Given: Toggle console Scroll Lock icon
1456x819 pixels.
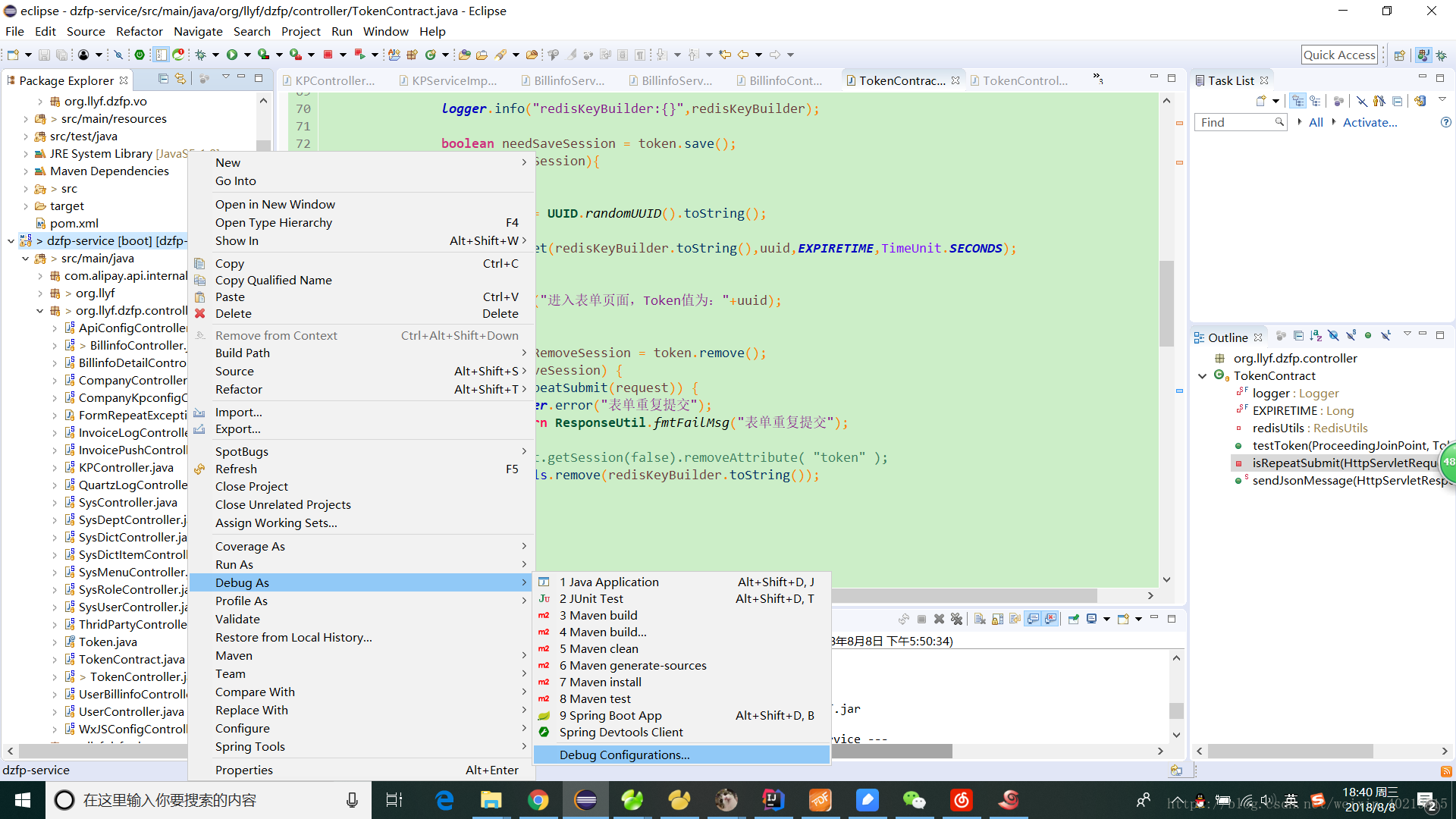Looking at the screenshot, I should click(x=997, y=619).
